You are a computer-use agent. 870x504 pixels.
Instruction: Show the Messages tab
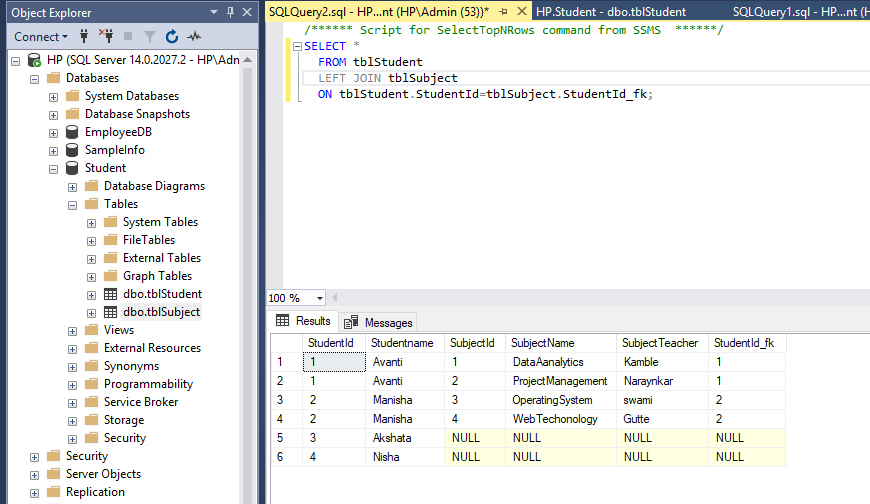tap(377, 322)
